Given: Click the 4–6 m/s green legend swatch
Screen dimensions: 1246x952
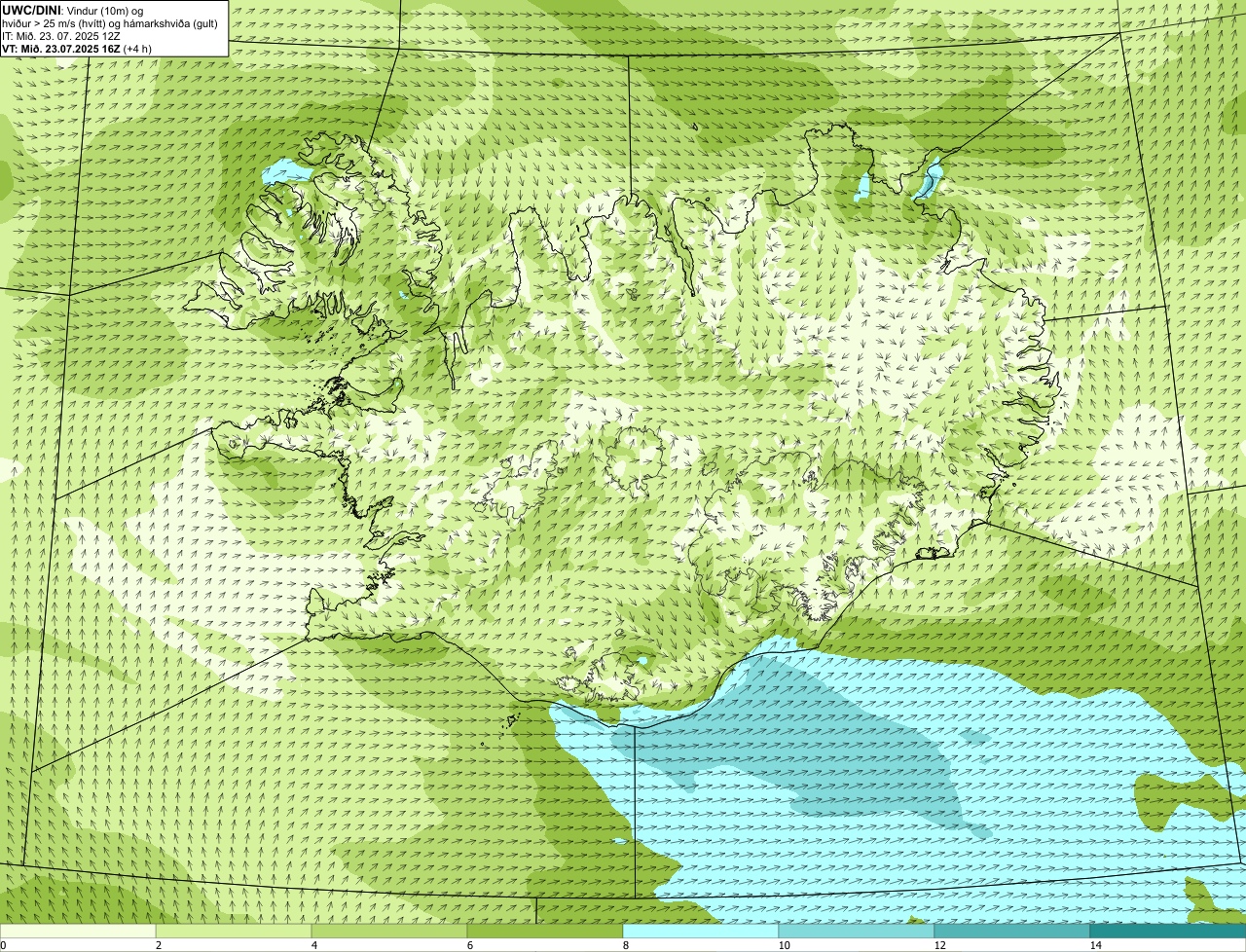Looking at the screenshot, I should tap(389, 932).
